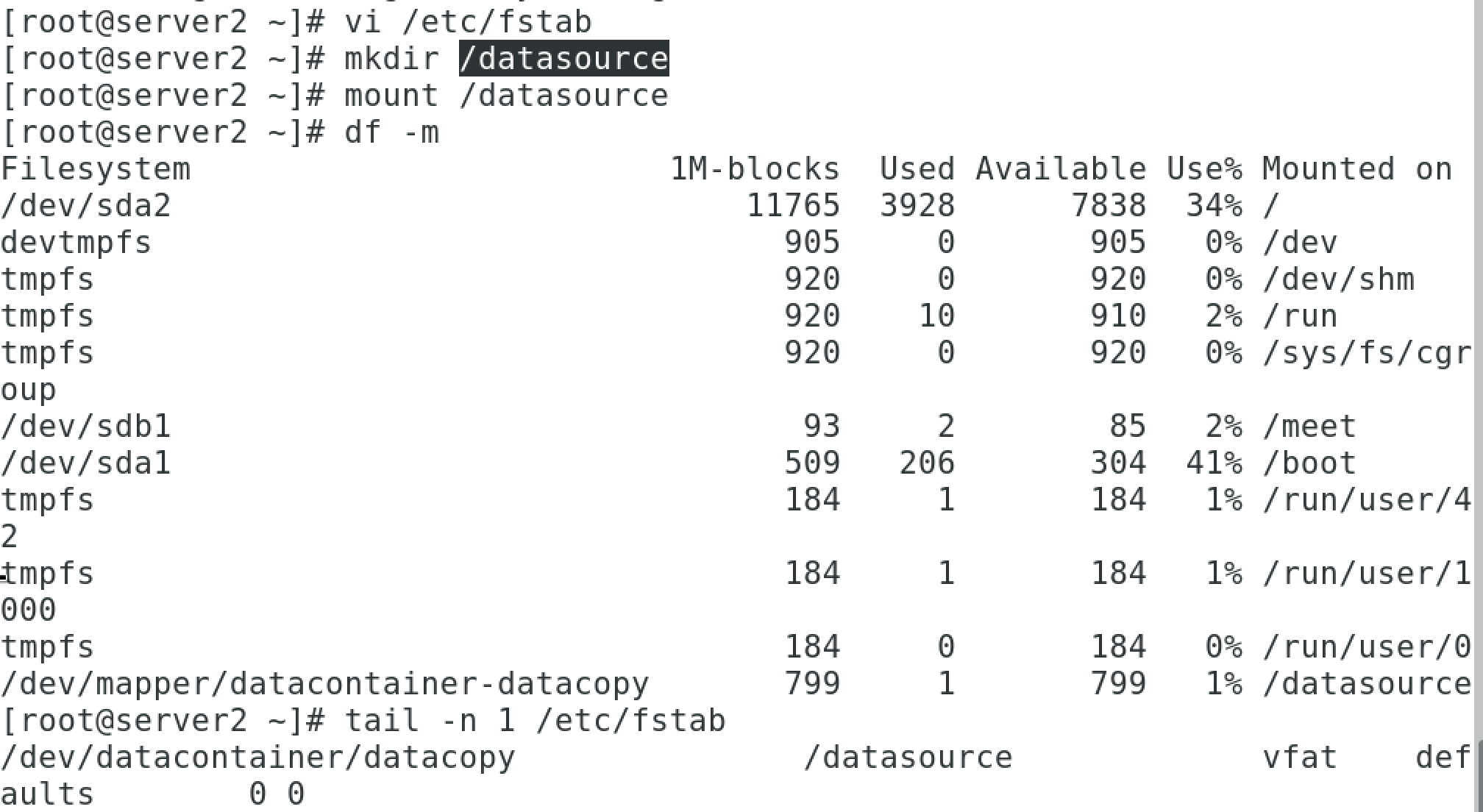Click the 'Available' column header
Image resolution: width=1483 pixels, height=812 pixels.
click(x=1061, y=169)
